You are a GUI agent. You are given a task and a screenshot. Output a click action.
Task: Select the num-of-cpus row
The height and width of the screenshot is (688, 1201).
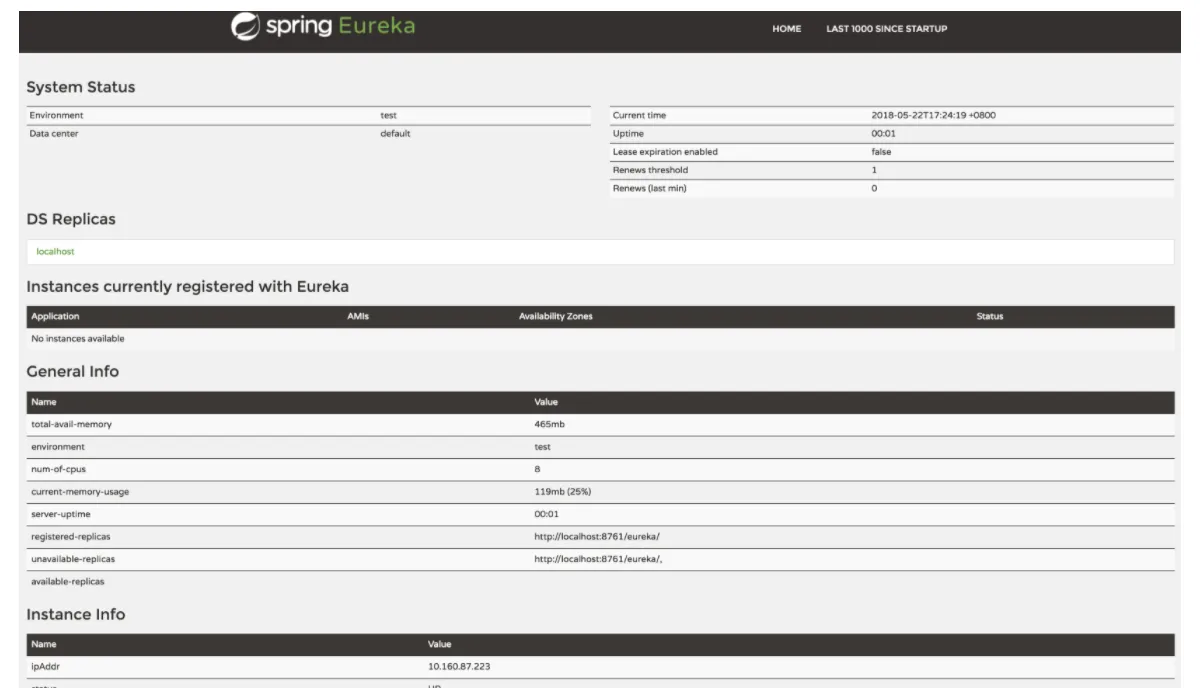tap(600, 469)
